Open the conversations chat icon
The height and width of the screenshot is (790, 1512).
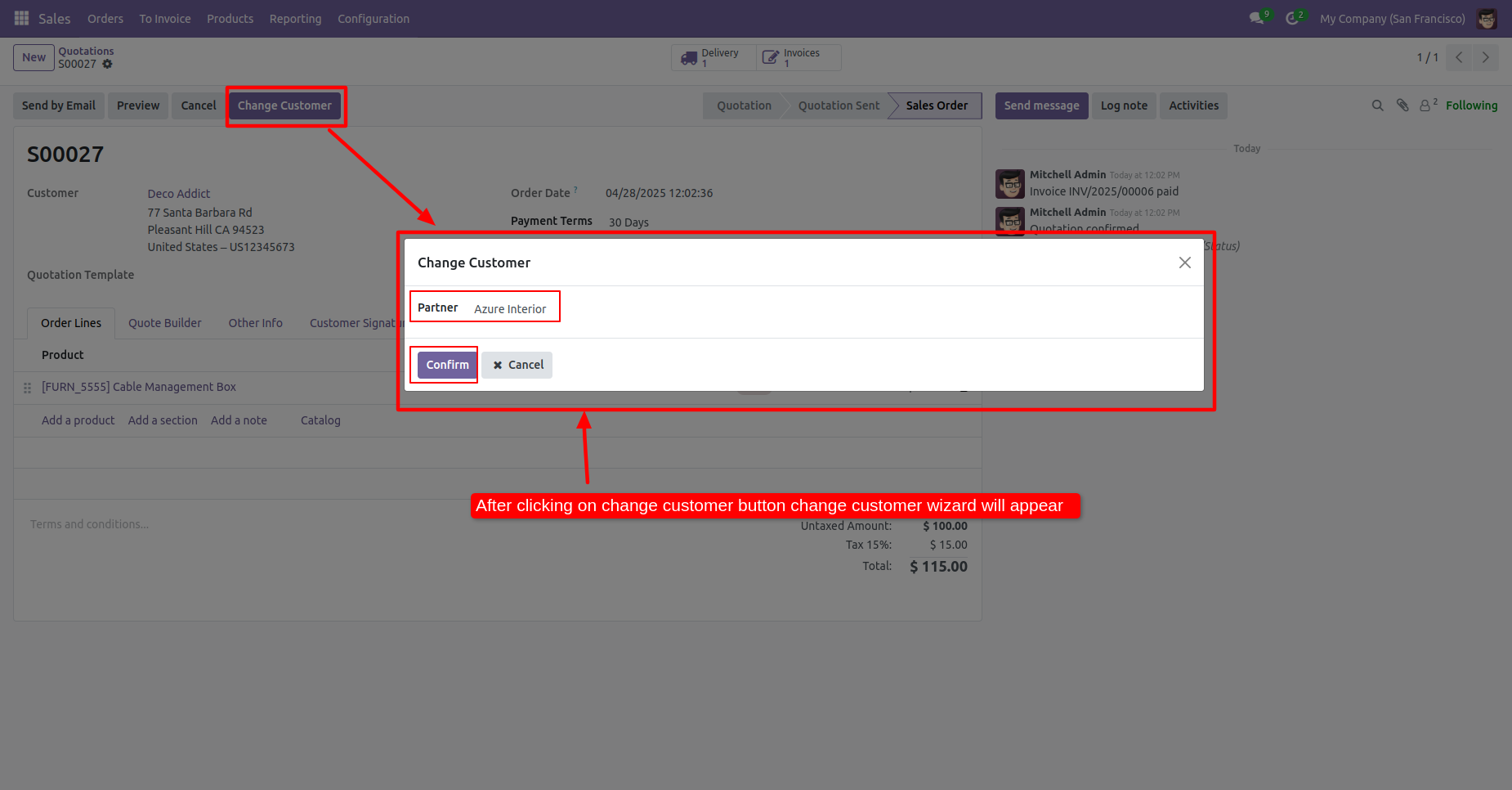1257,18
